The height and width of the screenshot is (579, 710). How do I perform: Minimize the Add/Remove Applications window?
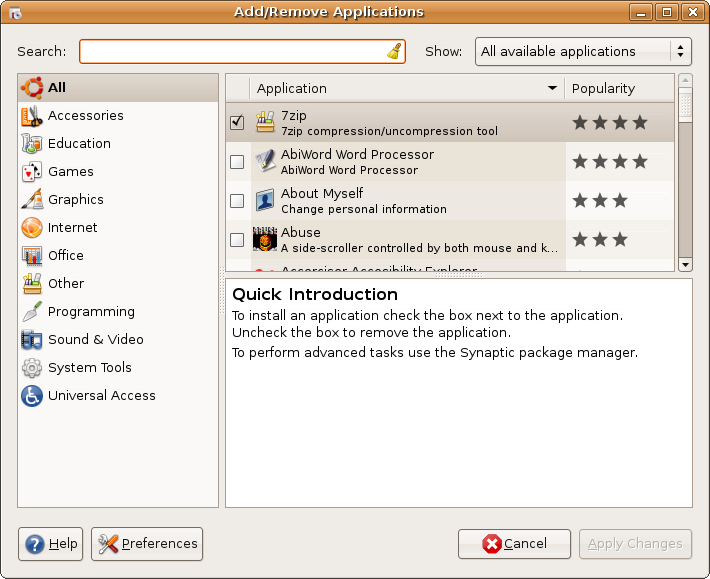(641, 12)
